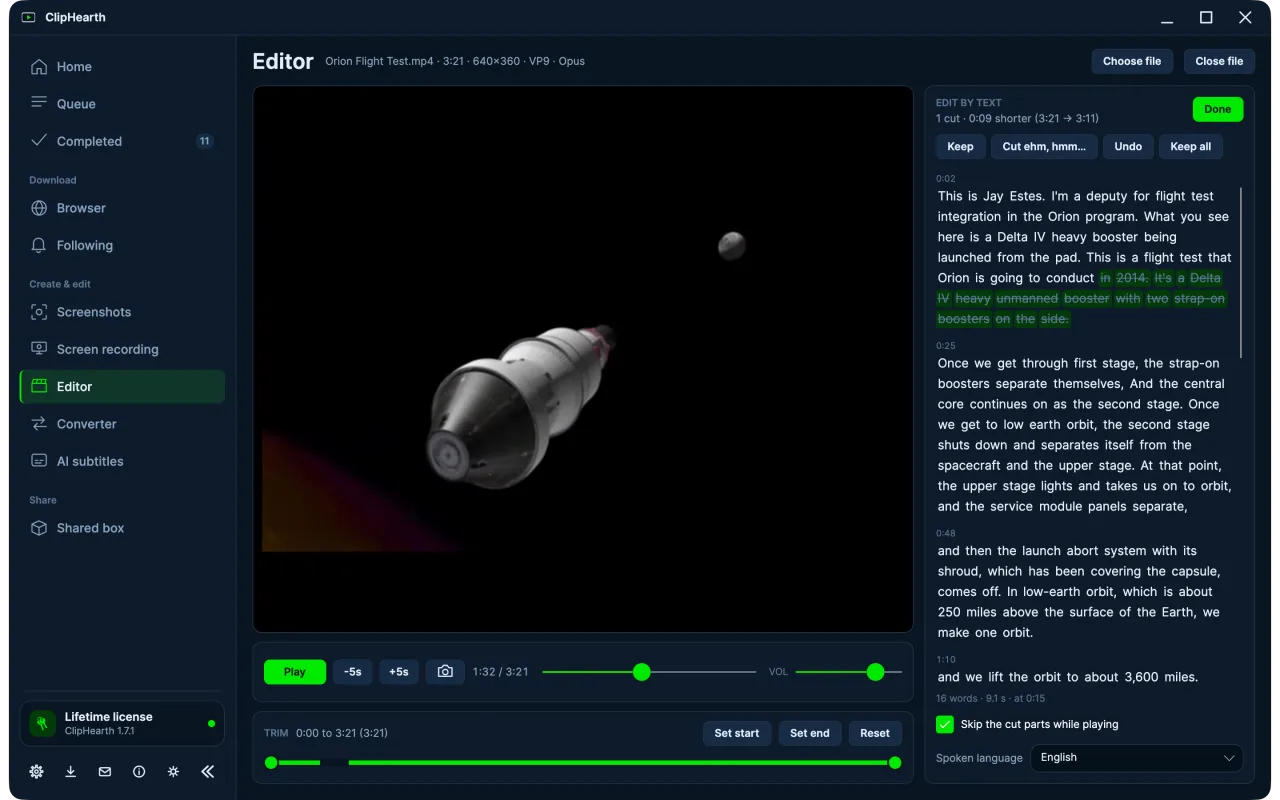Screen dimensions: 1280x800
Task: Click the Set start trim button
Action: pos(737,733)
